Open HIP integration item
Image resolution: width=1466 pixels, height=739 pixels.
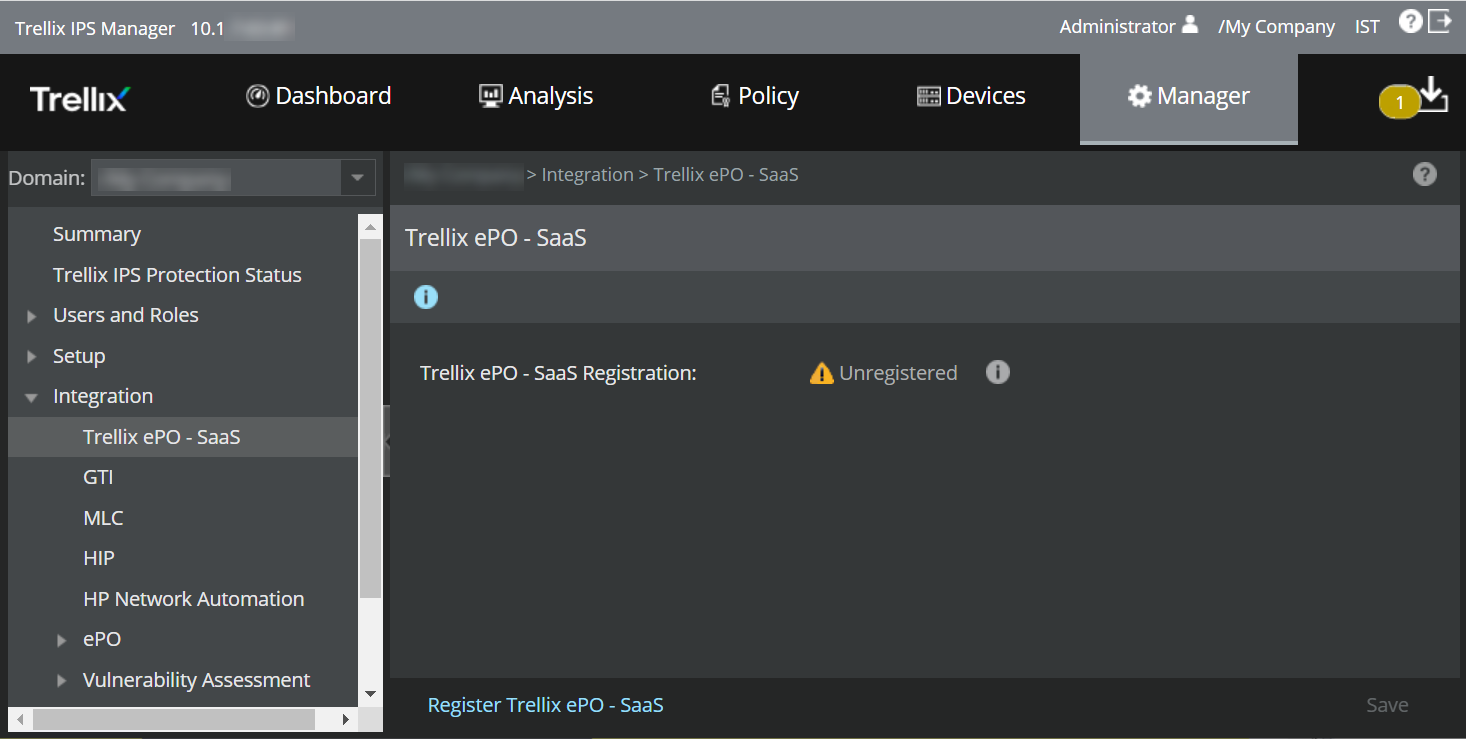tap(99, 558)
